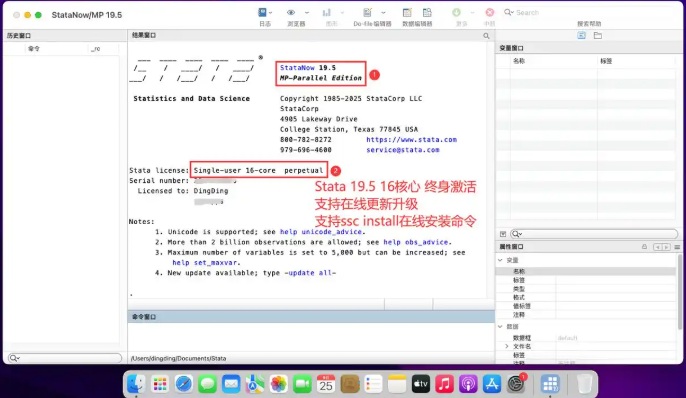Click the green More (更多) toolbar icon
Screen dimensions: 686x398
coord(456,13)
